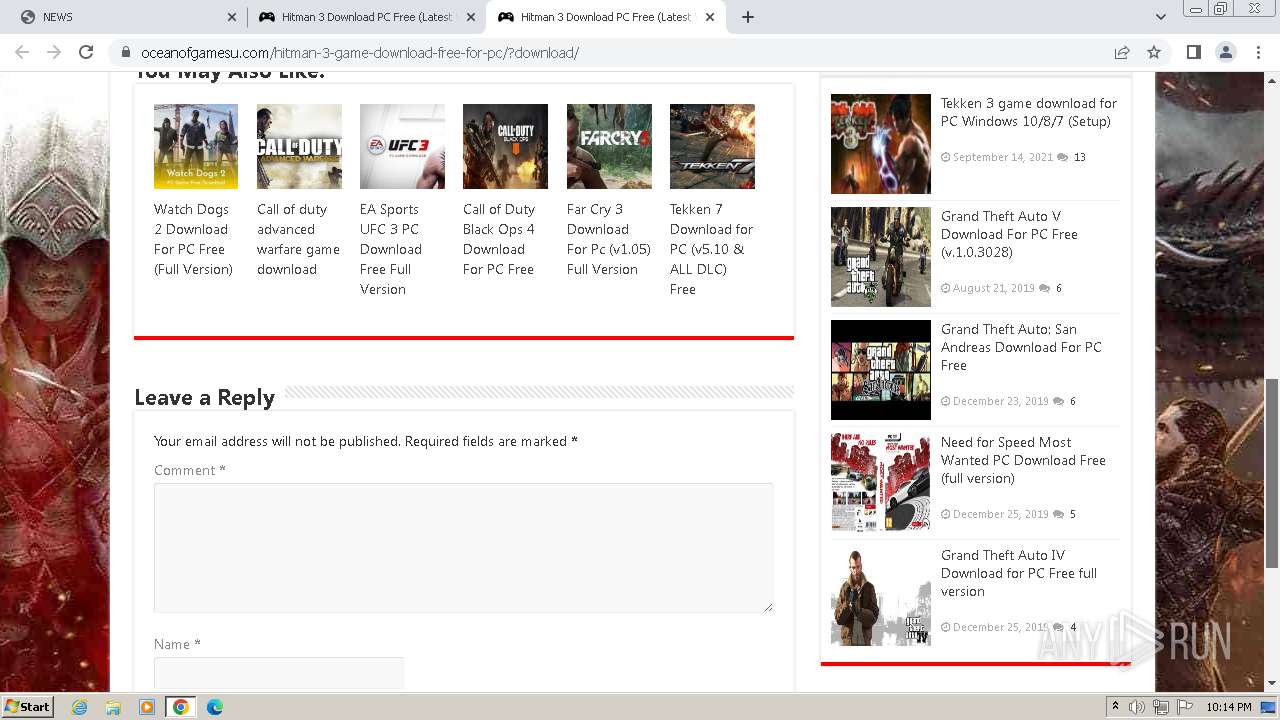Open the EA Sports UFC 3 thumbnail
Viewport: 1280px width, 720px height.
click(x=402, y=146)
